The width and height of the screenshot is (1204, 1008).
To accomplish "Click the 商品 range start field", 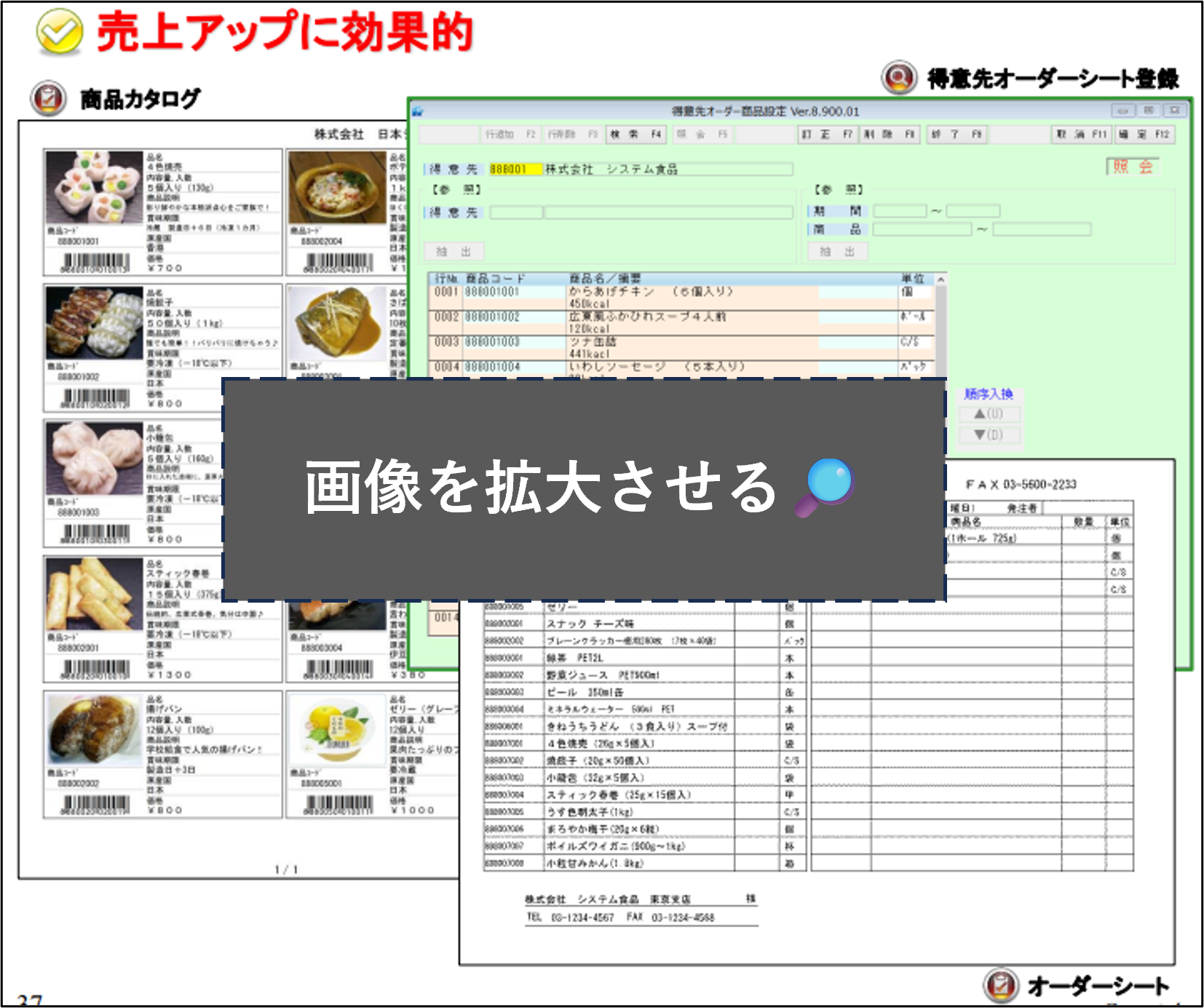I will pyautogui.click(x=922, y=230).
